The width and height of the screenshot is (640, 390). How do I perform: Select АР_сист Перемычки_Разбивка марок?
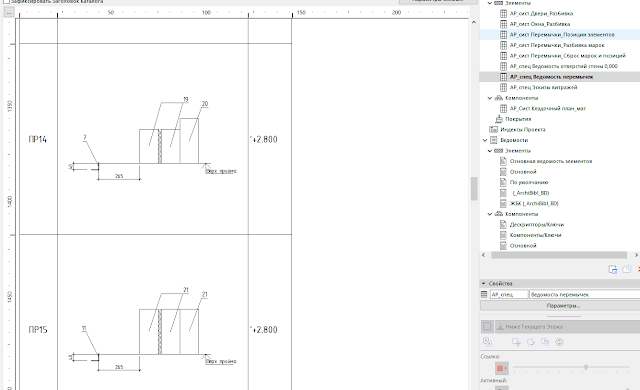pos(557,45)
